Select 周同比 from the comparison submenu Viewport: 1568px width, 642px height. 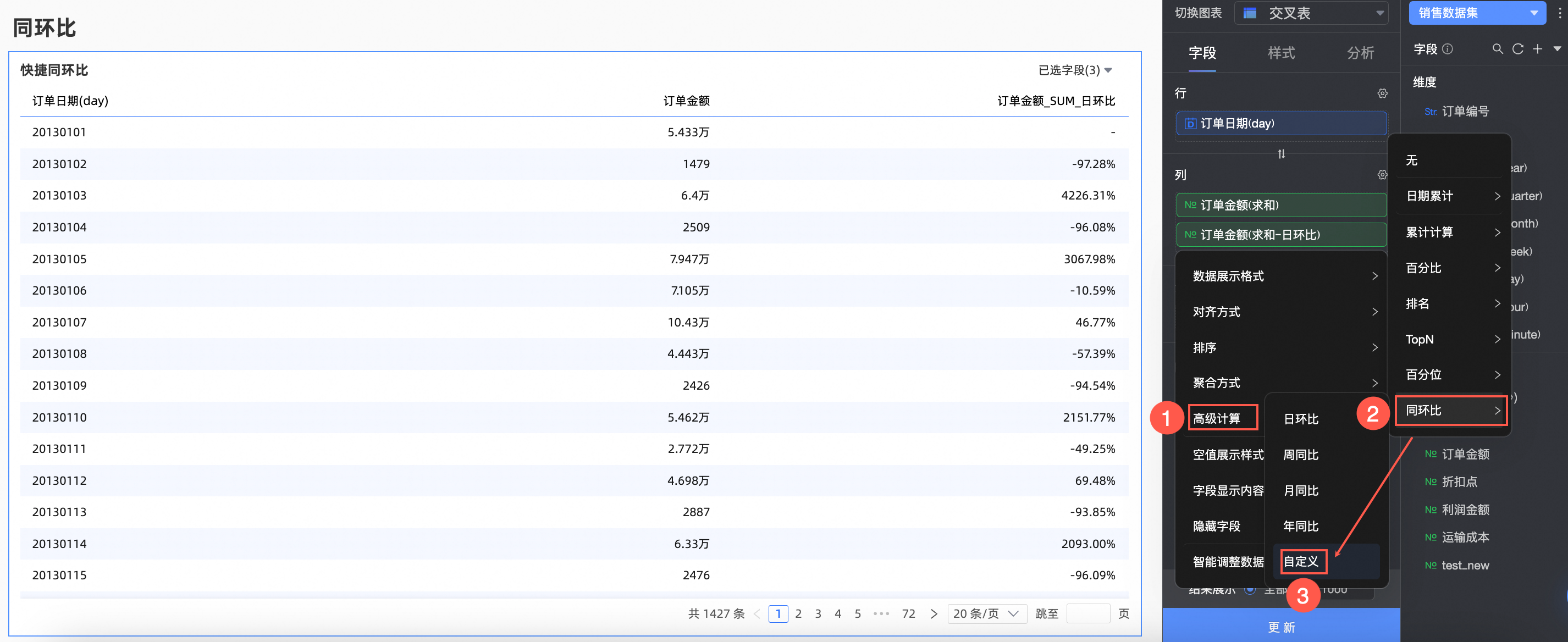pos(1301,455)
